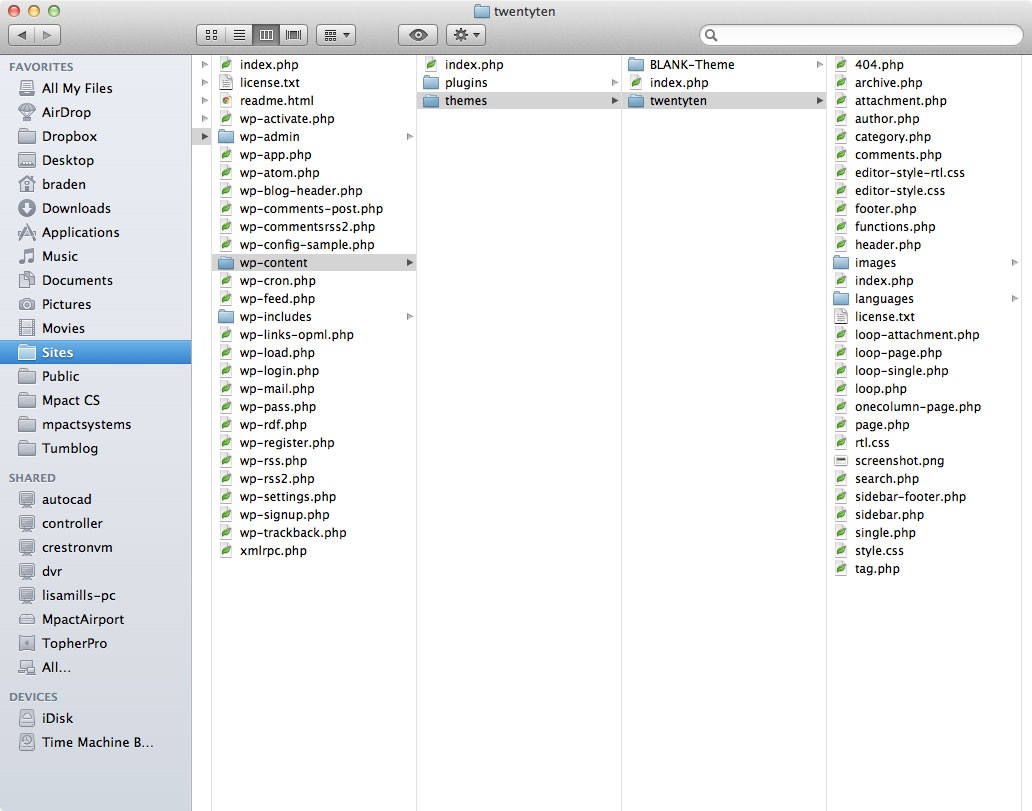Open the Public sidebar folder
This screenshot has width=1032, height=811.
(95, 377)
